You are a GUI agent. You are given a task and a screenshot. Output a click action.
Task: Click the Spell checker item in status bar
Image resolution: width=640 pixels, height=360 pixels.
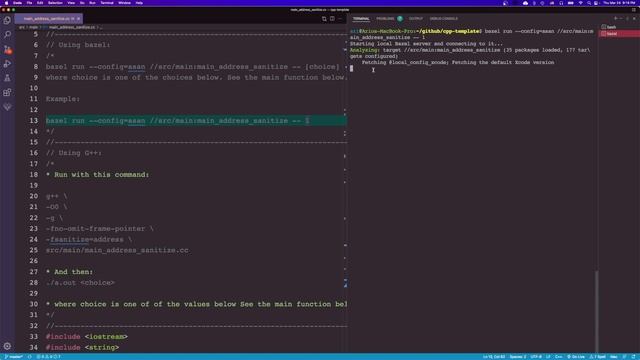pyautogui.click(x=598, y=357)
